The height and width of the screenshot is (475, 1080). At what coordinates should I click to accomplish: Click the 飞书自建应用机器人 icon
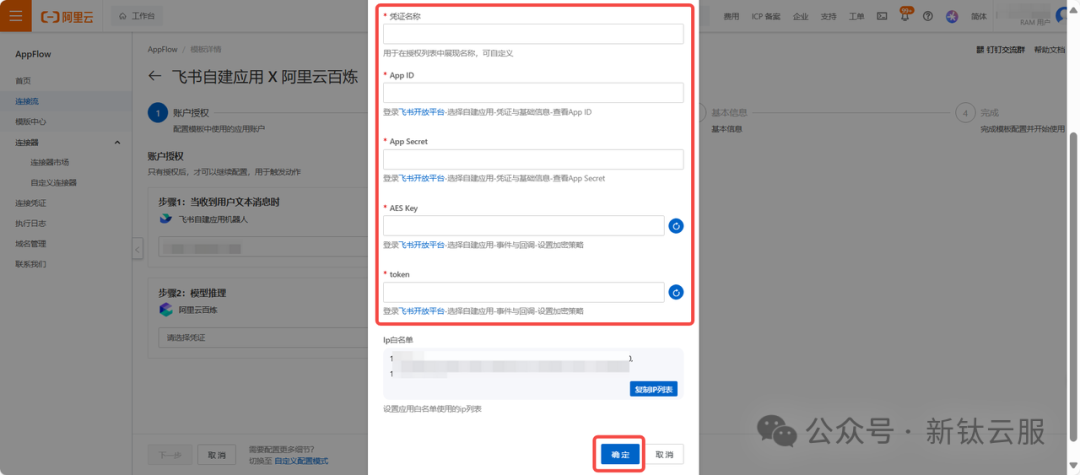[x=165, y=219]
